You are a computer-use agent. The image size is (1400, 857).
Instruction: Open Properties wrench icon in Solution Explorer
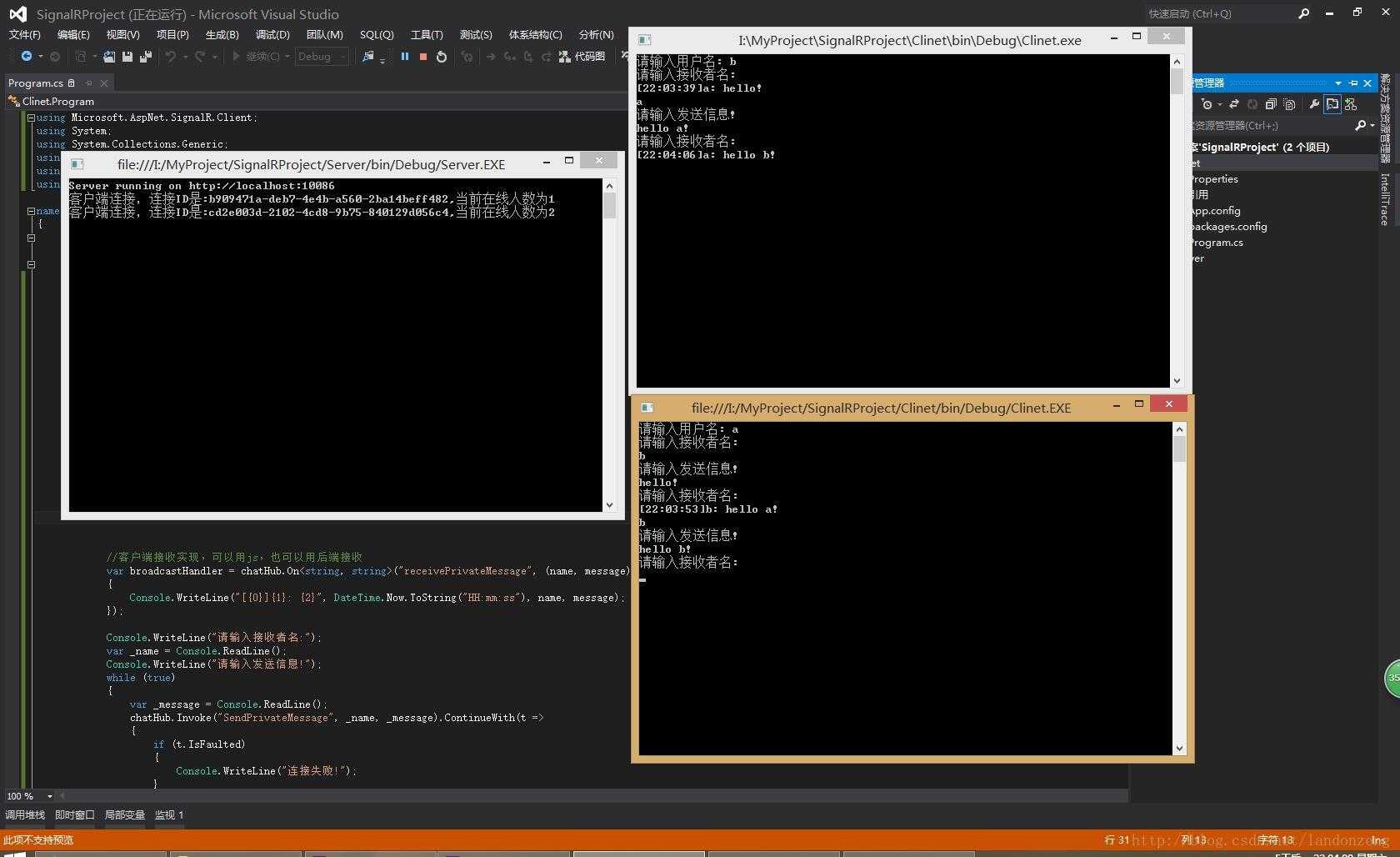(x=1314, y=104)
